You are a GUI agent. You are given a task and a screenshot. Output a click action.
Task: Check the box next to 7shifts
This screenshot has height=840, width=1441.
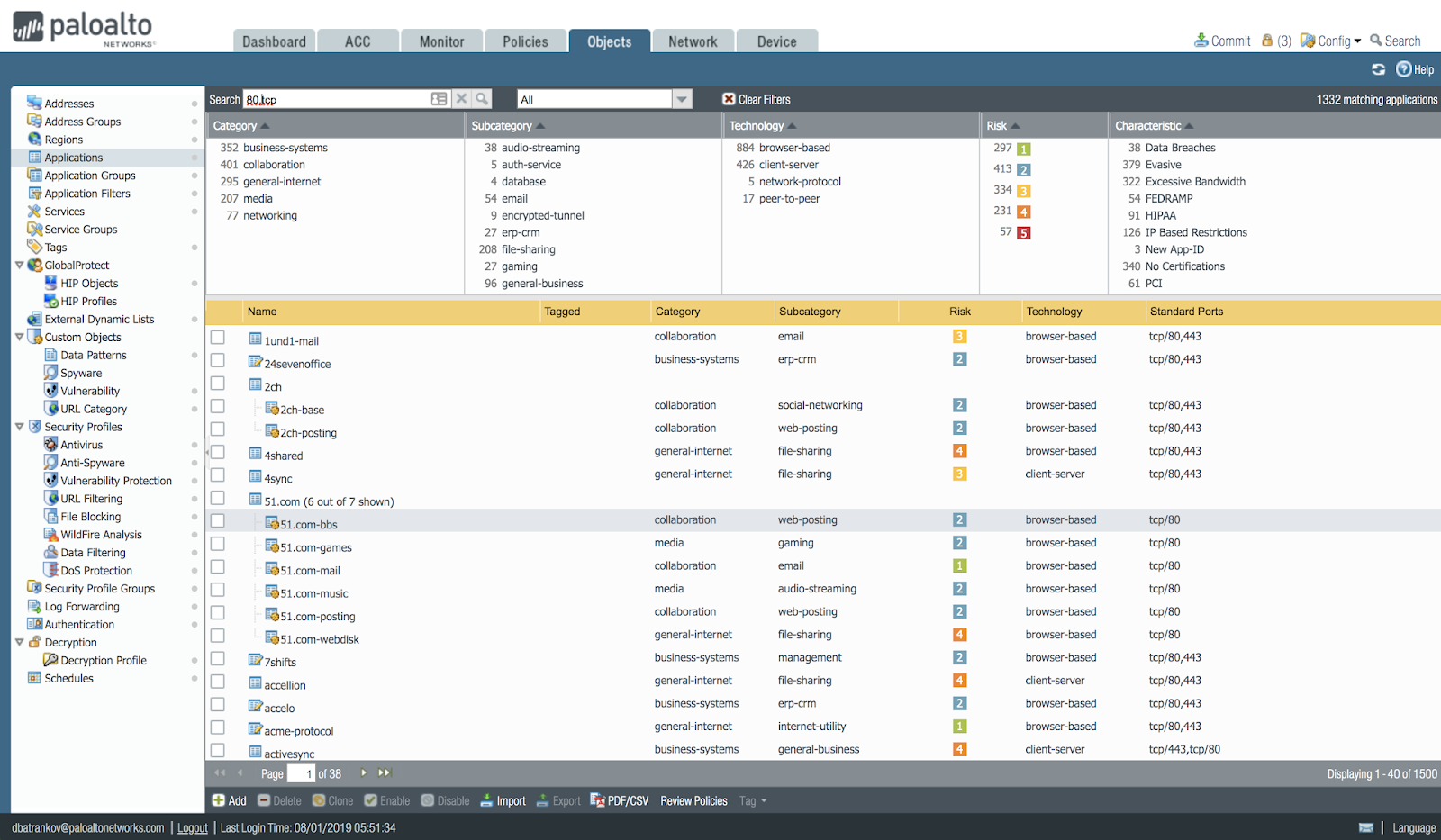pyautogui.click(x=218, y=658)
